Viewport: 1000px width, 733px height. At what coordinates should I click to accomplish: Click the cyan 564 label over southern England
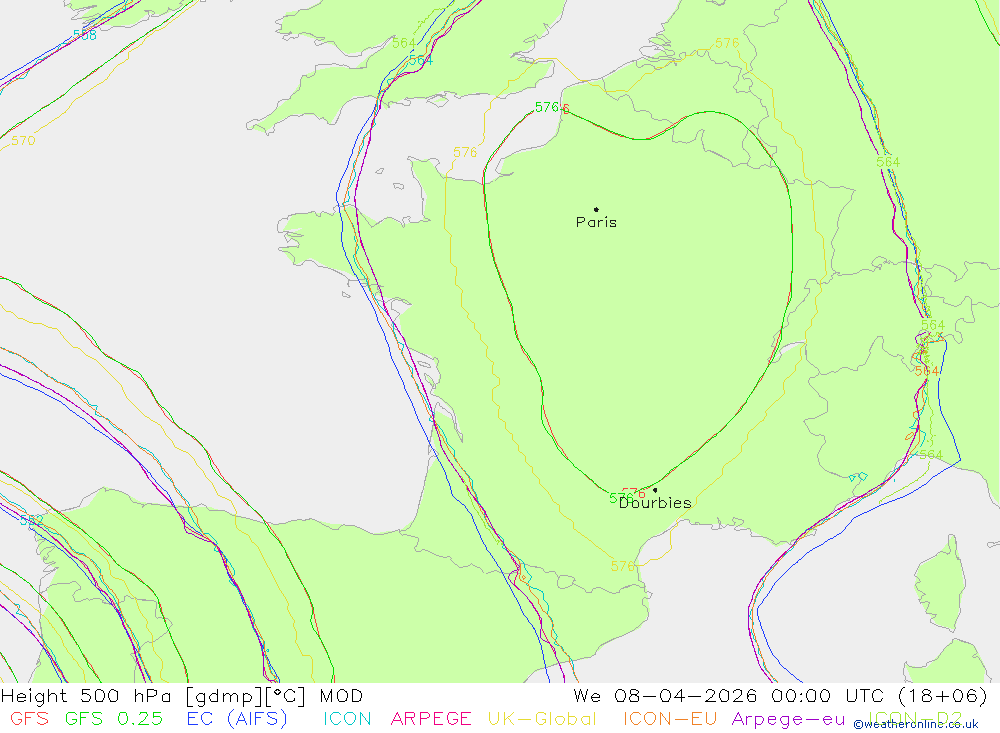click(x=420, y=60)
